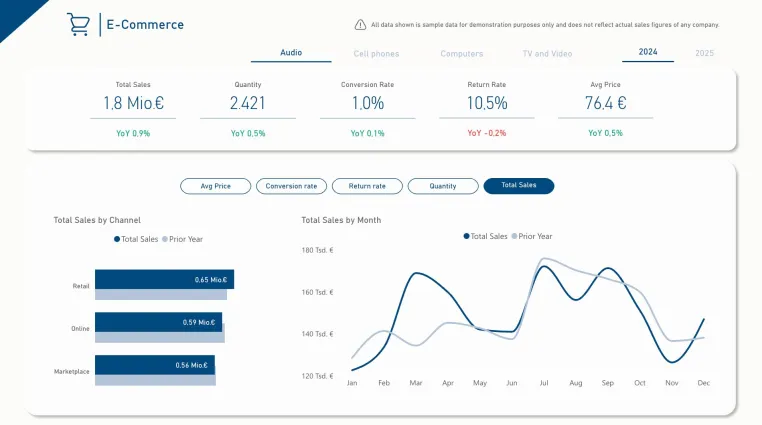Open the Cell phones category tab
This screenshot has width=762, height=425.
[x=376, y=53]
